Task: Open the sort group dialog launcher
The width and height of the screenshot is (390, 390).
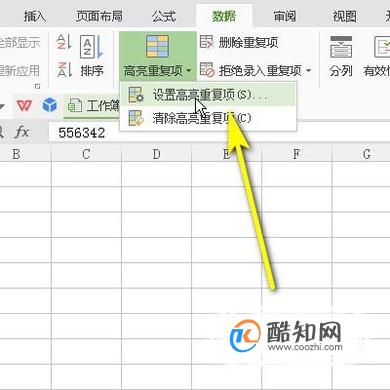Action: click(38, 86)
